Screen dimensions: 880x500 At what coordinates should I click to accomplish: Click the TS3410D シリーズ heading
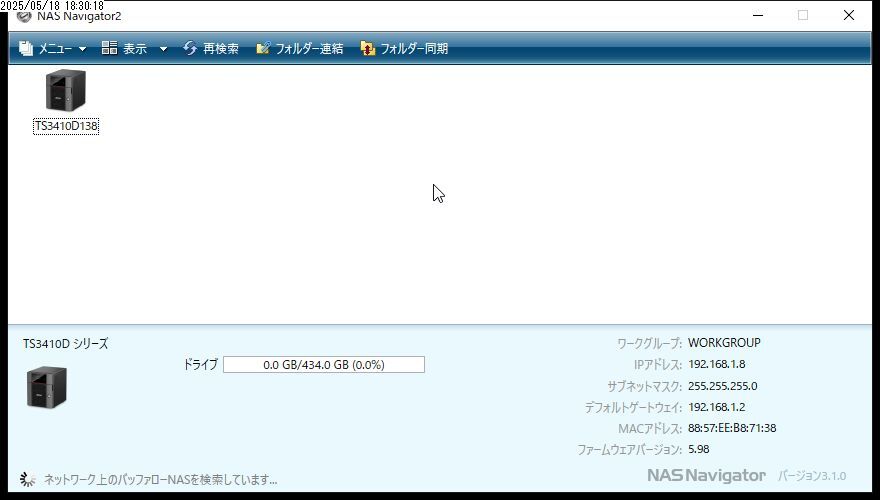tap(66, 344)
